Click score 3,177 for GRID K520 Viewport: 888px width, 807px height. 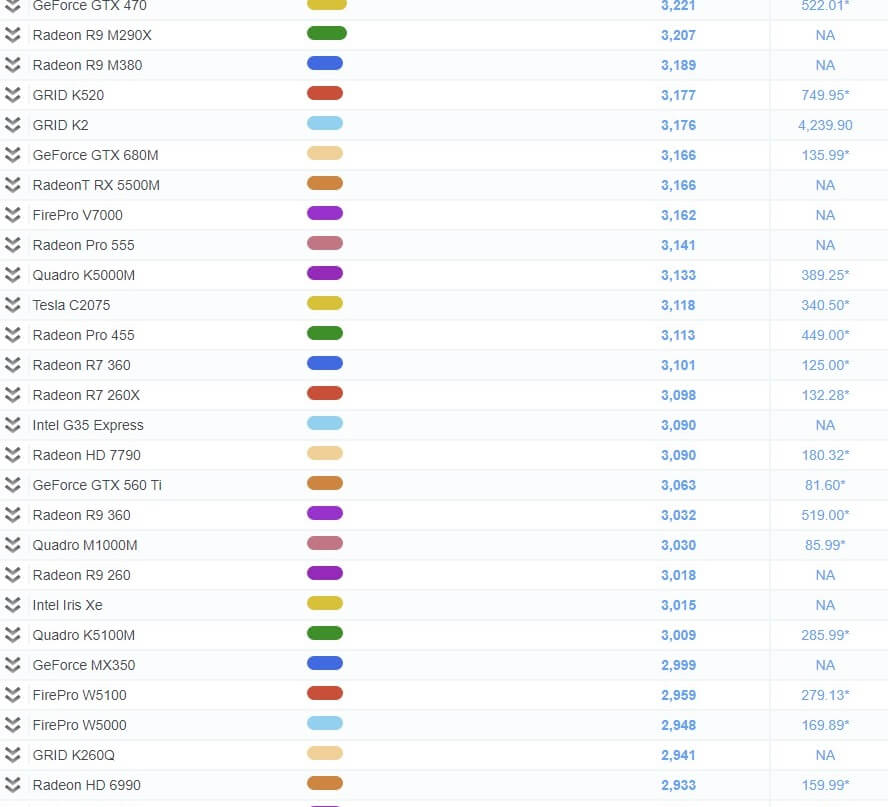678,95
